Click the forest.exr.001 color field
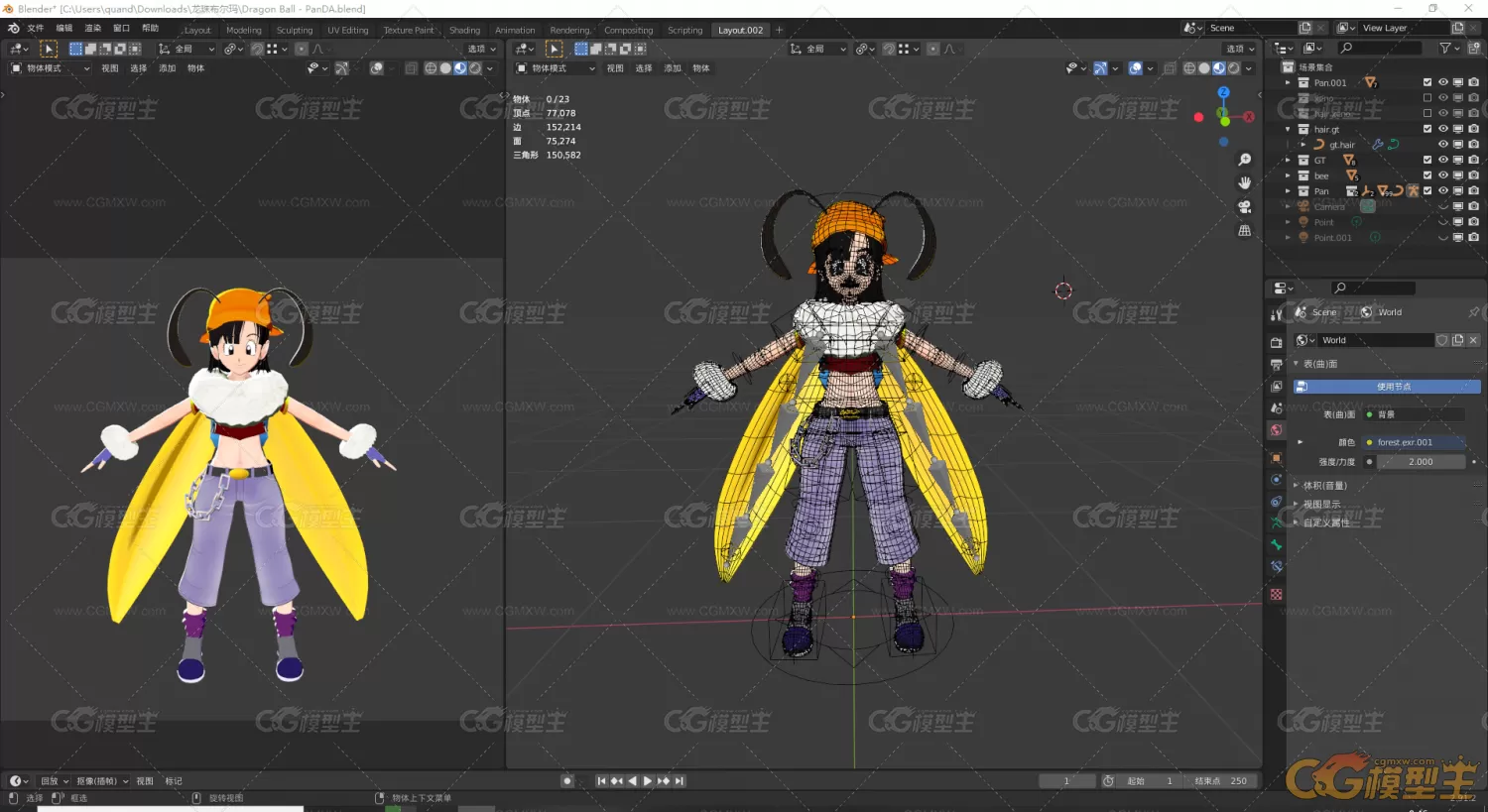 (x=1415, y=442)
